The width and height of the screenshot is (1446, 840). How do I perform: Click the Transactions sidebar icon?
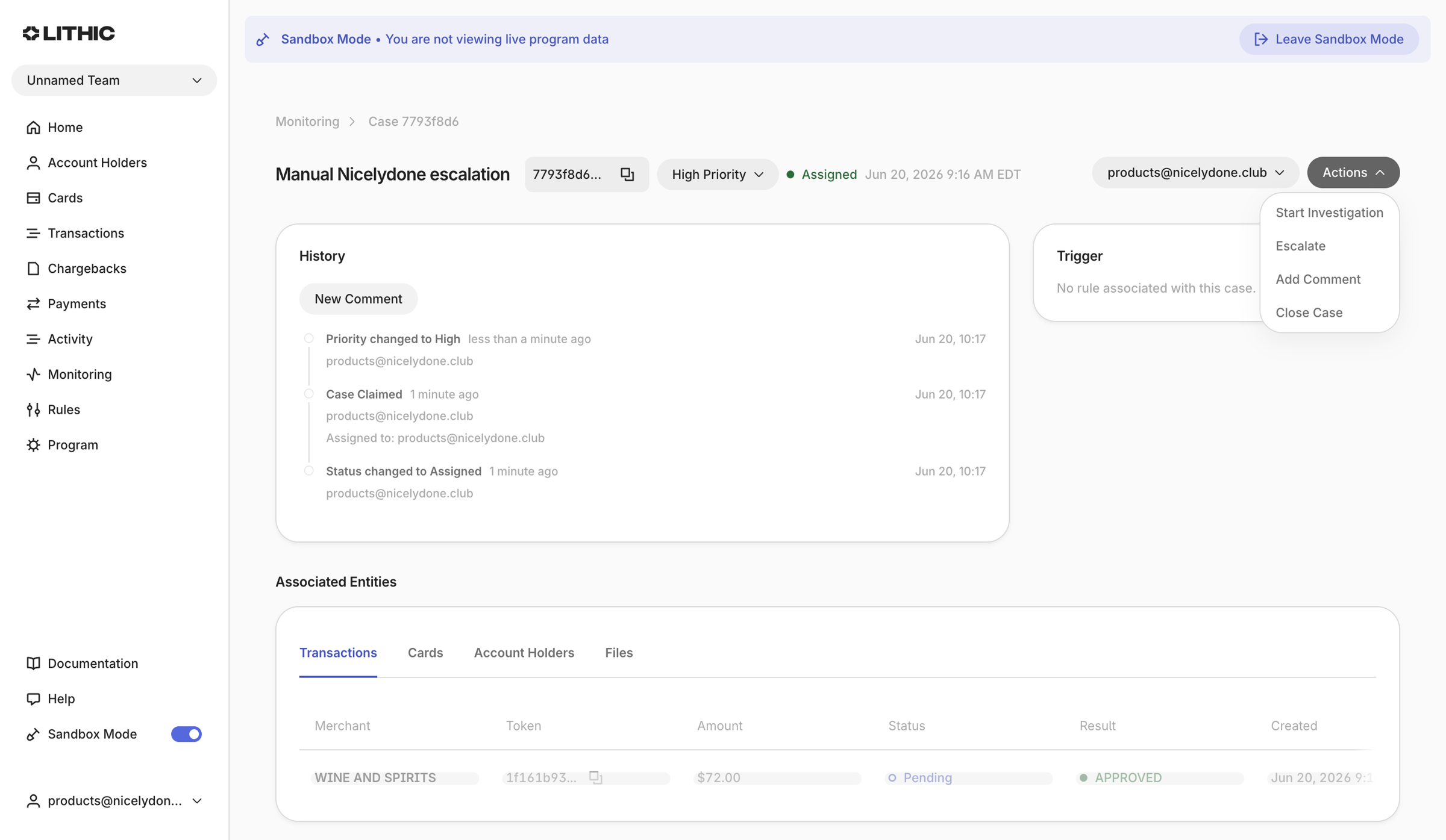33,233
